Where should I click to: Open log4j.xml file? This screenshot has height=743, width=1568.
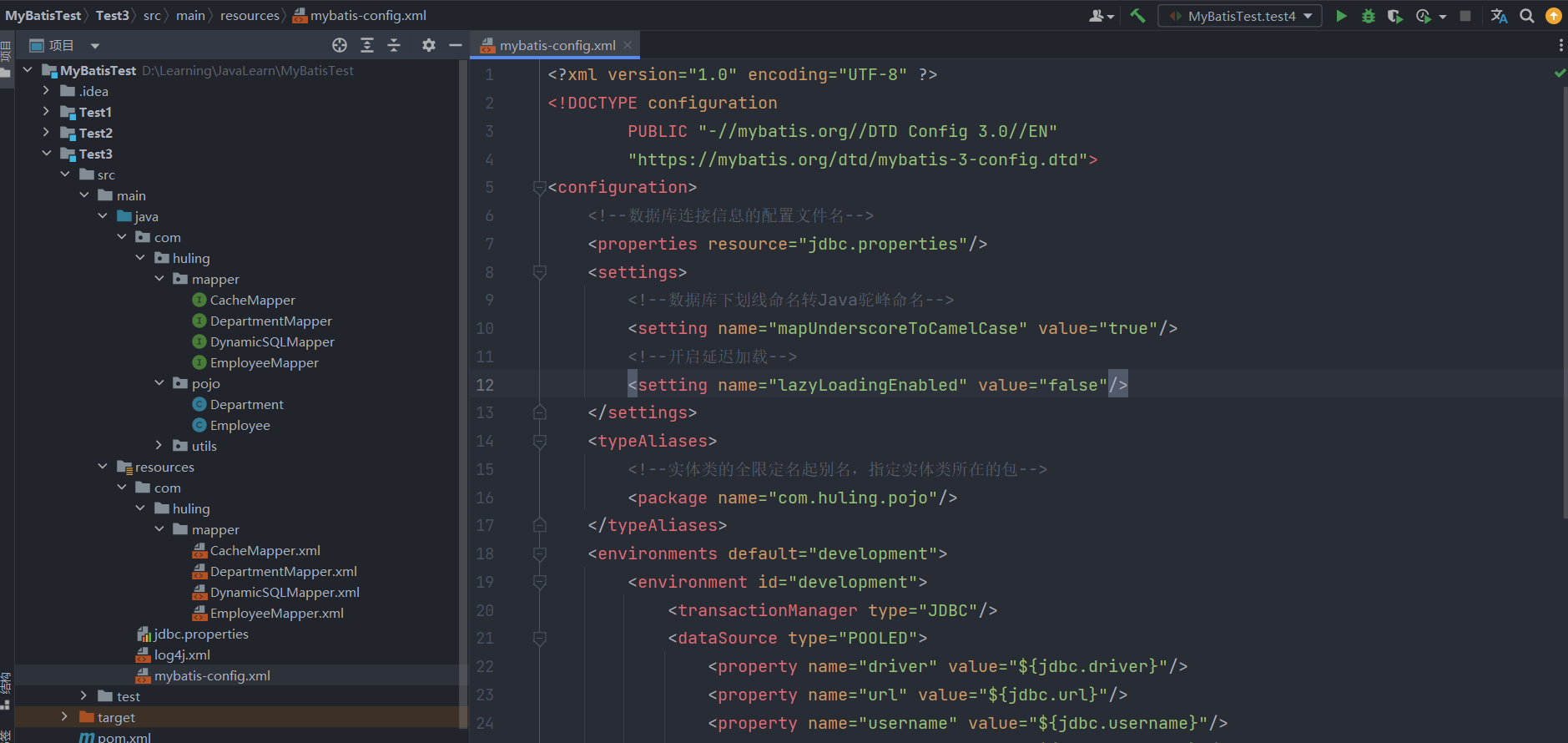(x=181, y=655)
